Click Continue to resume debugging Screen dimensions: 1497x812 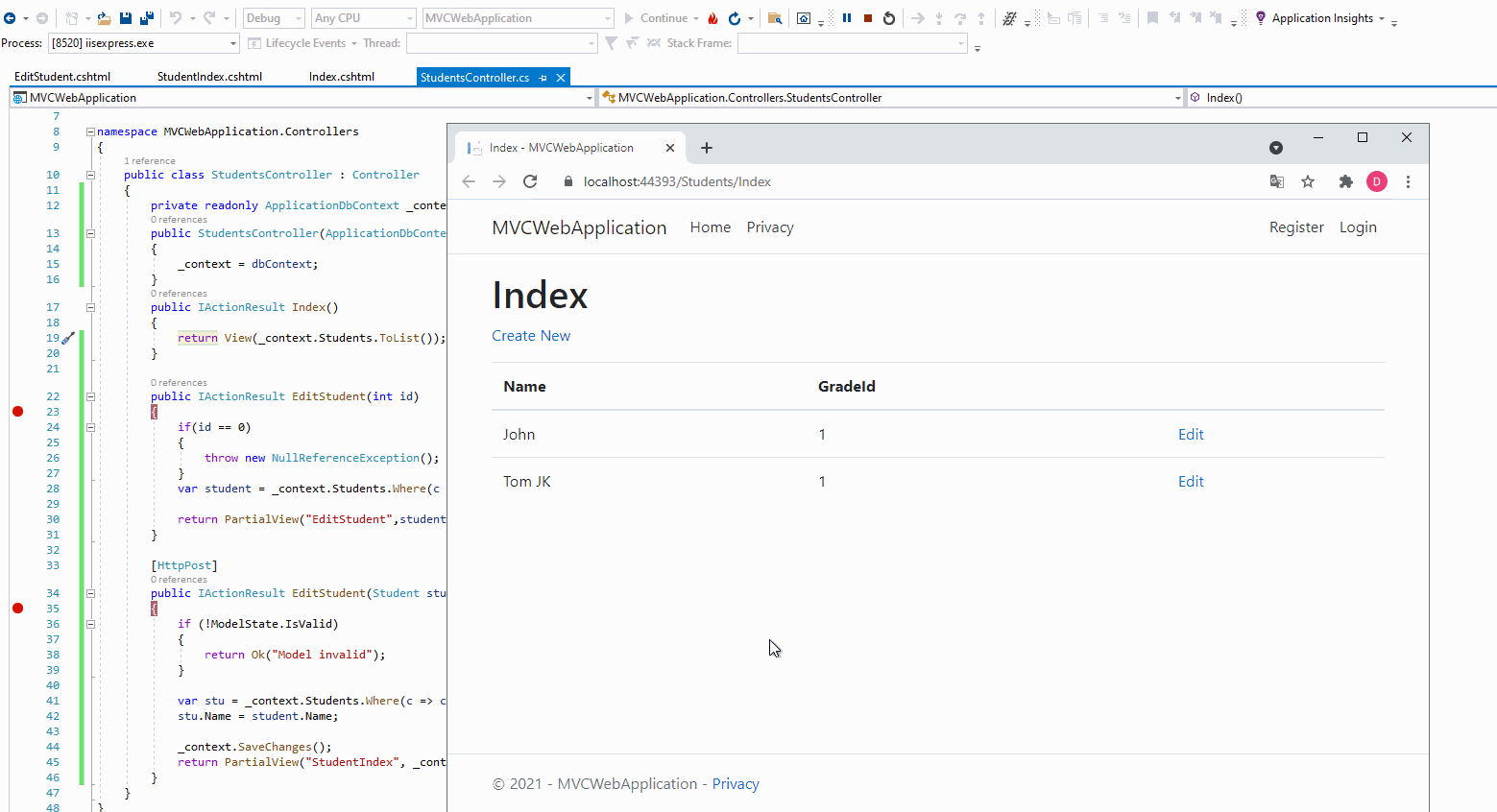[x=663, y=17]
